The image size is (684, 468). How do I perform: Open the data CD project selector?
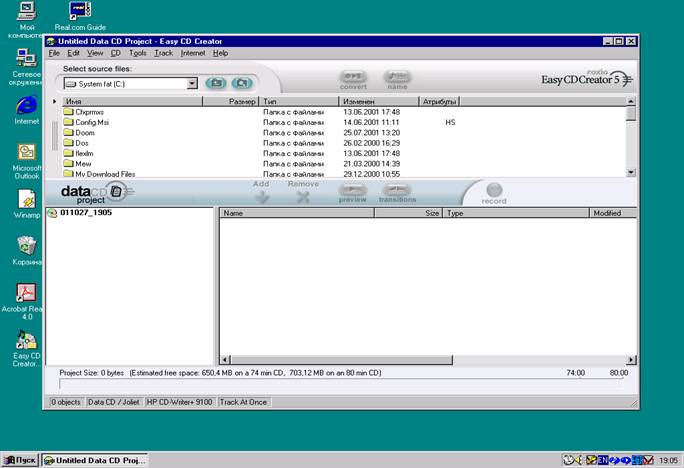(117, 191)
